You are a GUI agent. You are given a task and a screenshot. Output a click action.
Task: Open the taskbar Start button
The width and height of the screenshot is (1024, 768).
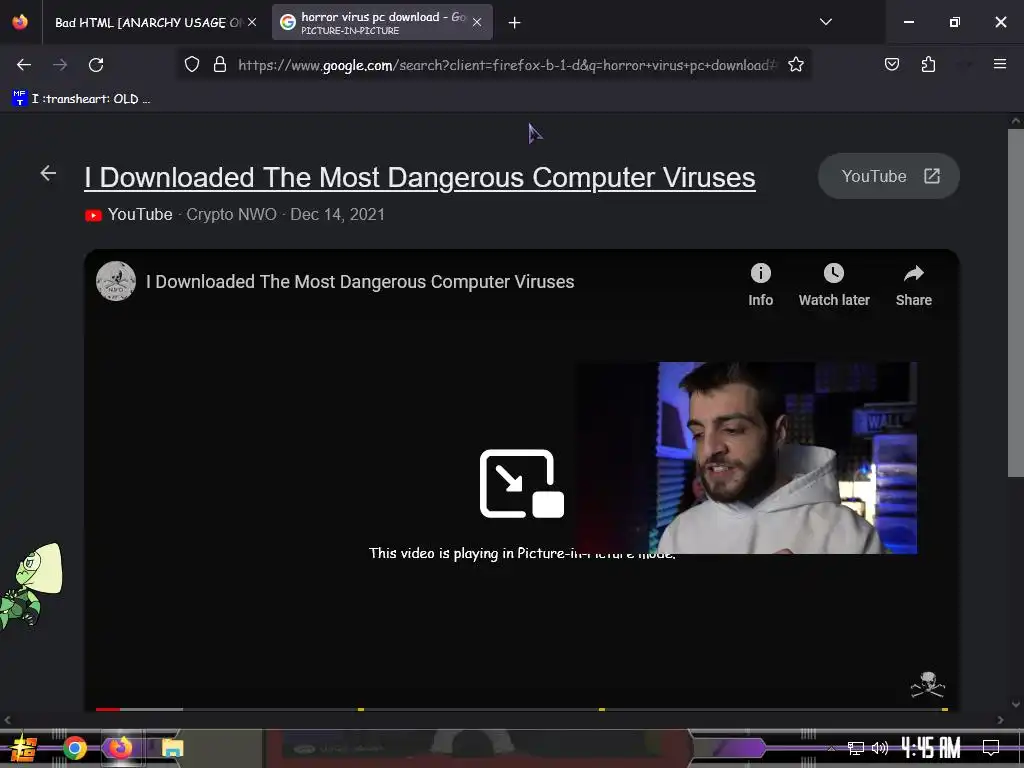(22, 748)
